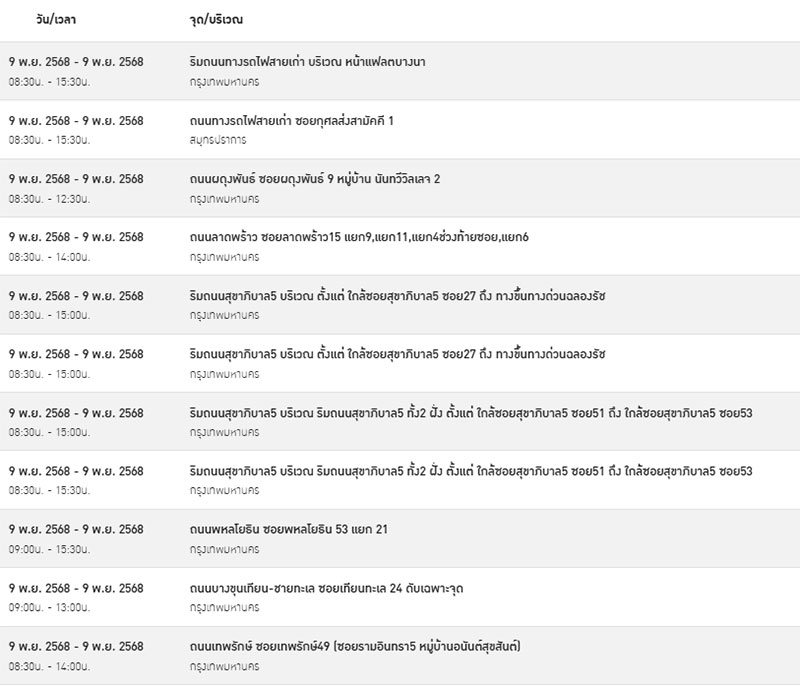Select the ถนนผดุงพันธ์ นันทวีวิลเลจ 2 entry

(315, 179)
